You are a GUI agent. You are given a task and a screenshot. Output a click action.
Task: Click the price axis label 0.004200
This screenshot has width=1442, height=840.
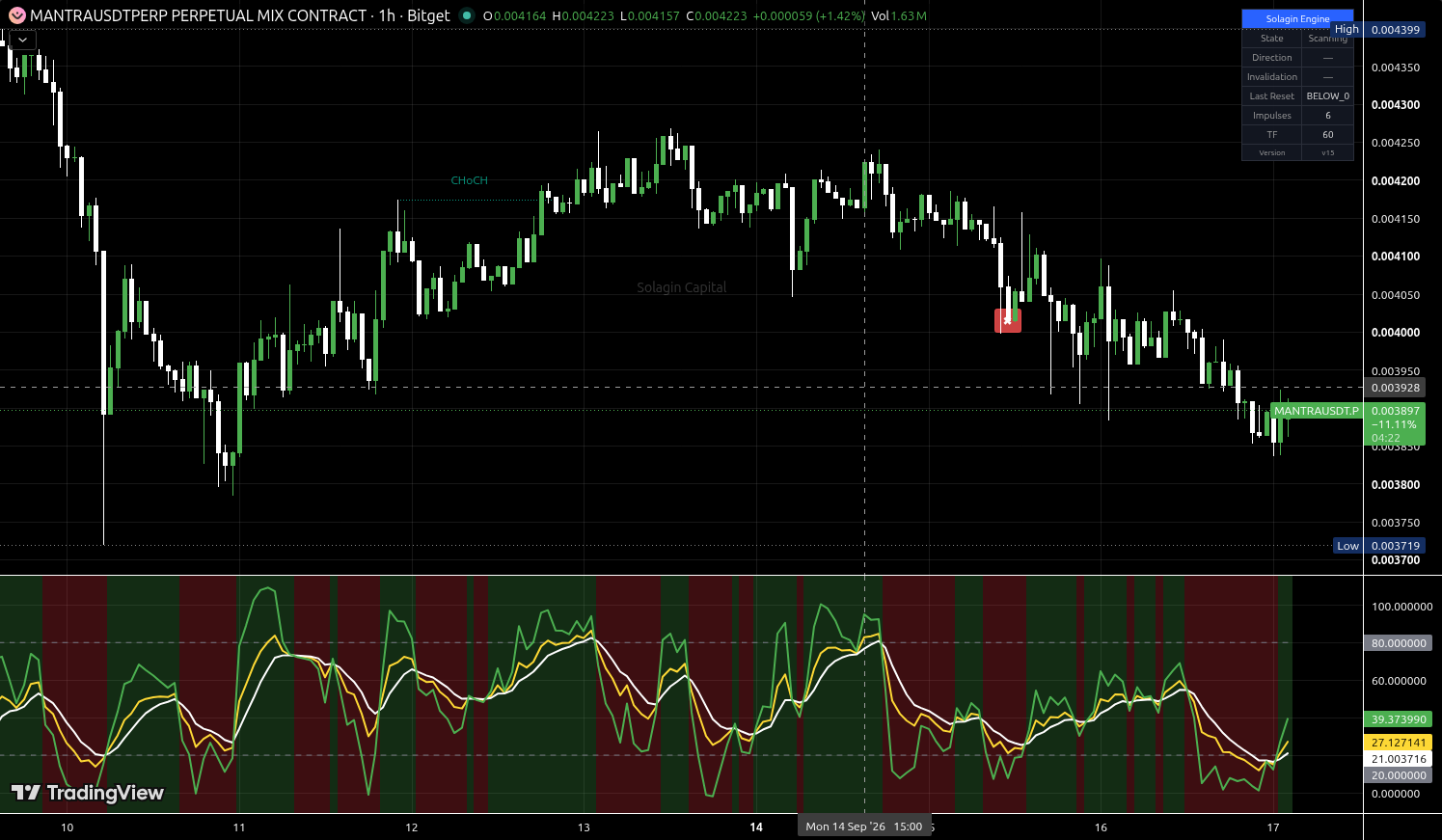[x=1396, y=181]
